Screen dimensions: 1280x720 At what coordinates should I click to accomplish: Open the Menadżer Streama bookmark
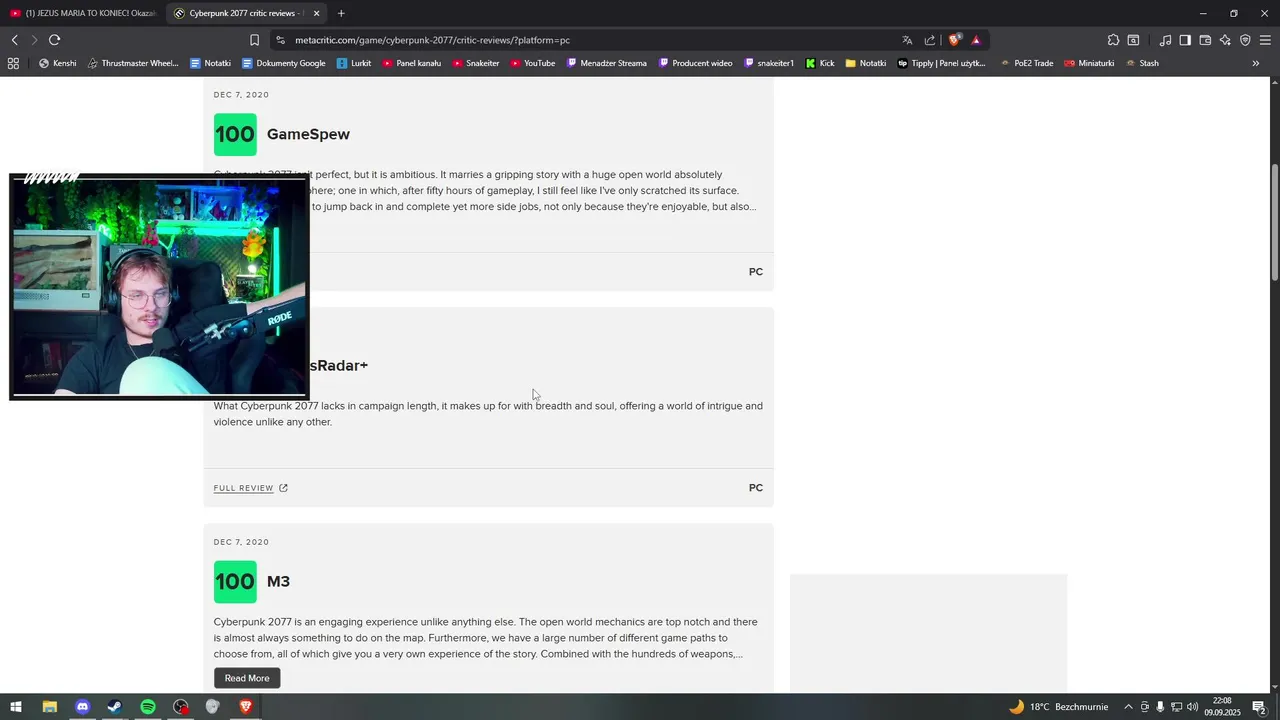click(x=606, y=63)
